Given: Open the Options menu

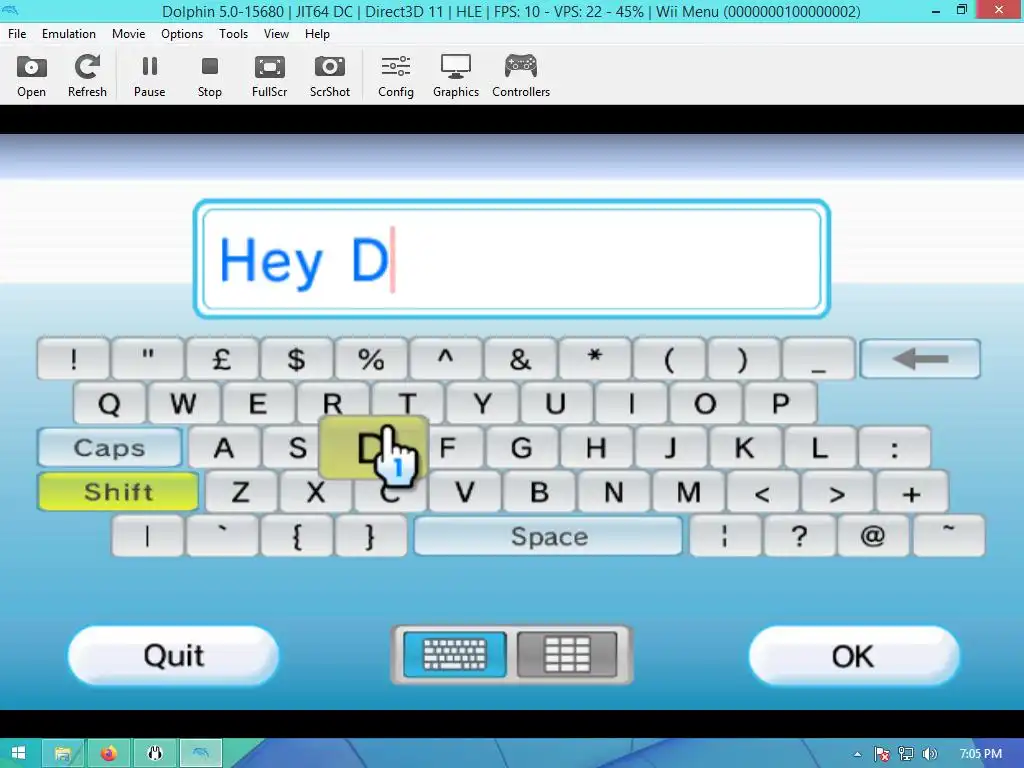Looking at the screenshot, I should [182, 34].
